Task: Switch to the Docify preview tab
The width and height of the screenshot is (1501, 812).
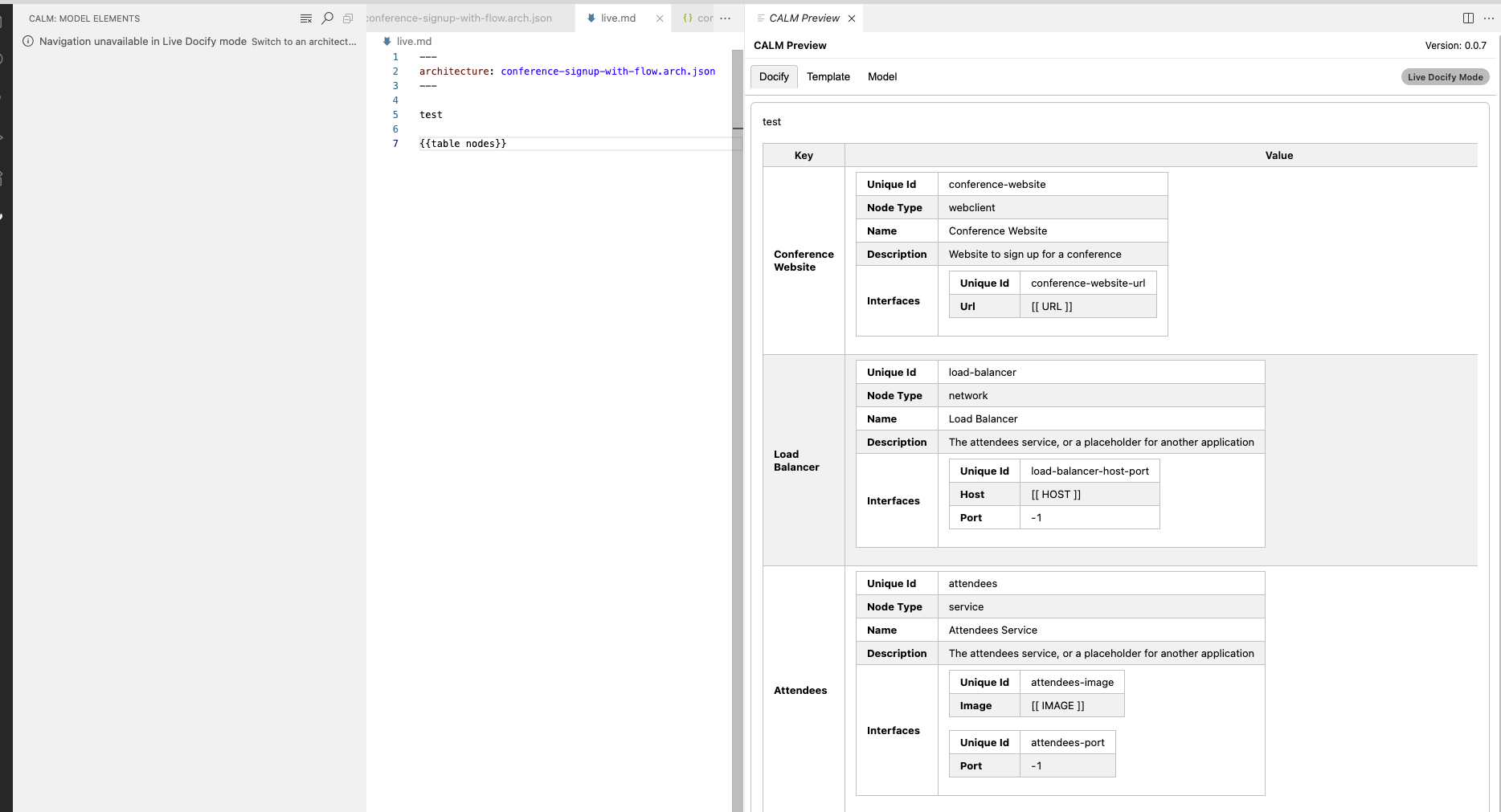Action: click(774, 76)
